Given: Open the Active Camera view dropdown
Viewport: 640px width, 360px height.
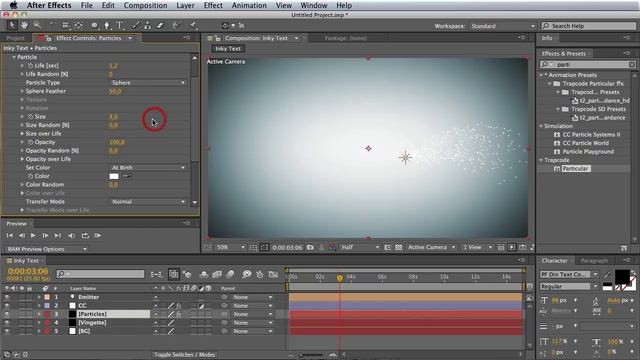Looking at the screenshot, I should pyautogui.click(x=431, y=247).
